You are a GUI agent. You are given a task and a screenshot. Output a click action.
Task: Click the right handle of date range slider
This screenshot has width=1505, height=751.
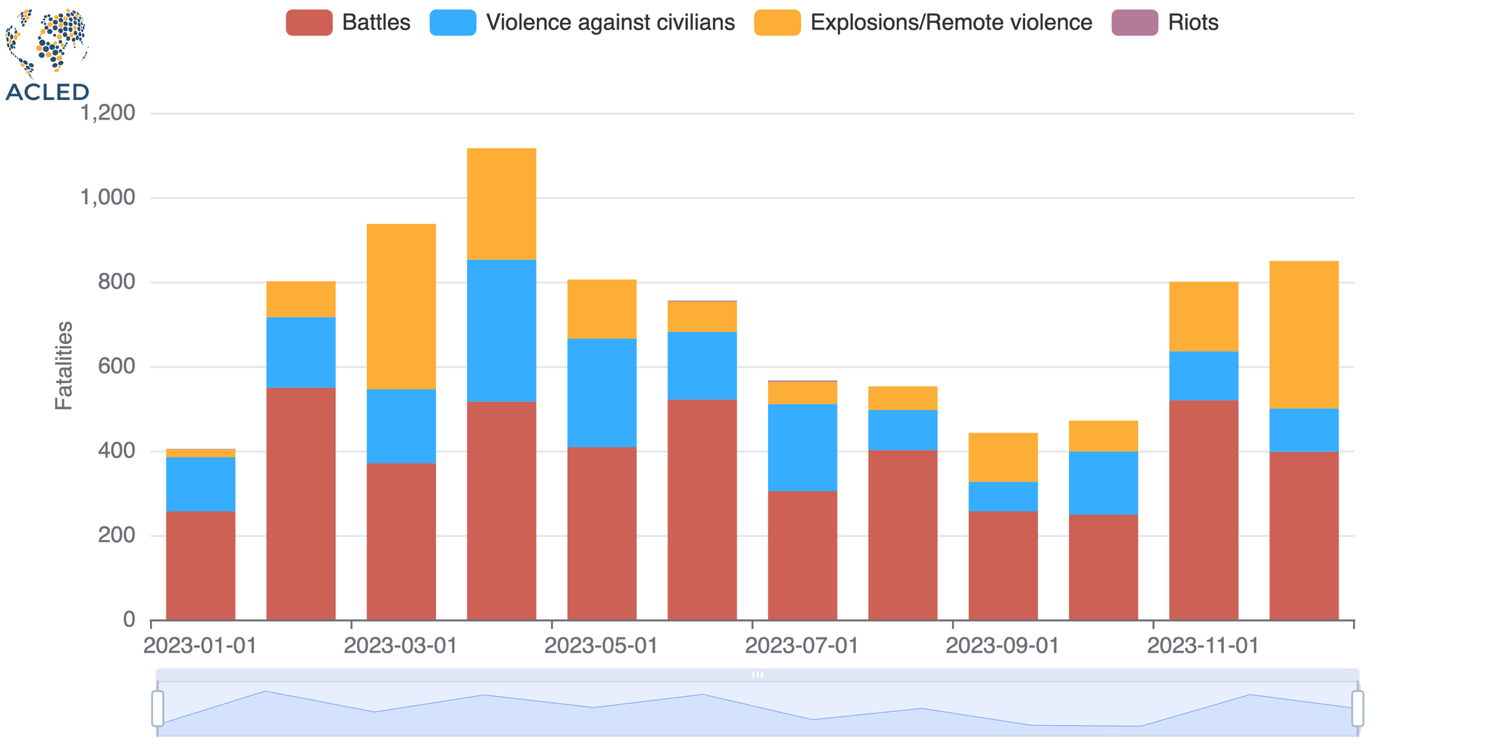pyautogui.click(x=1357, y=708)
